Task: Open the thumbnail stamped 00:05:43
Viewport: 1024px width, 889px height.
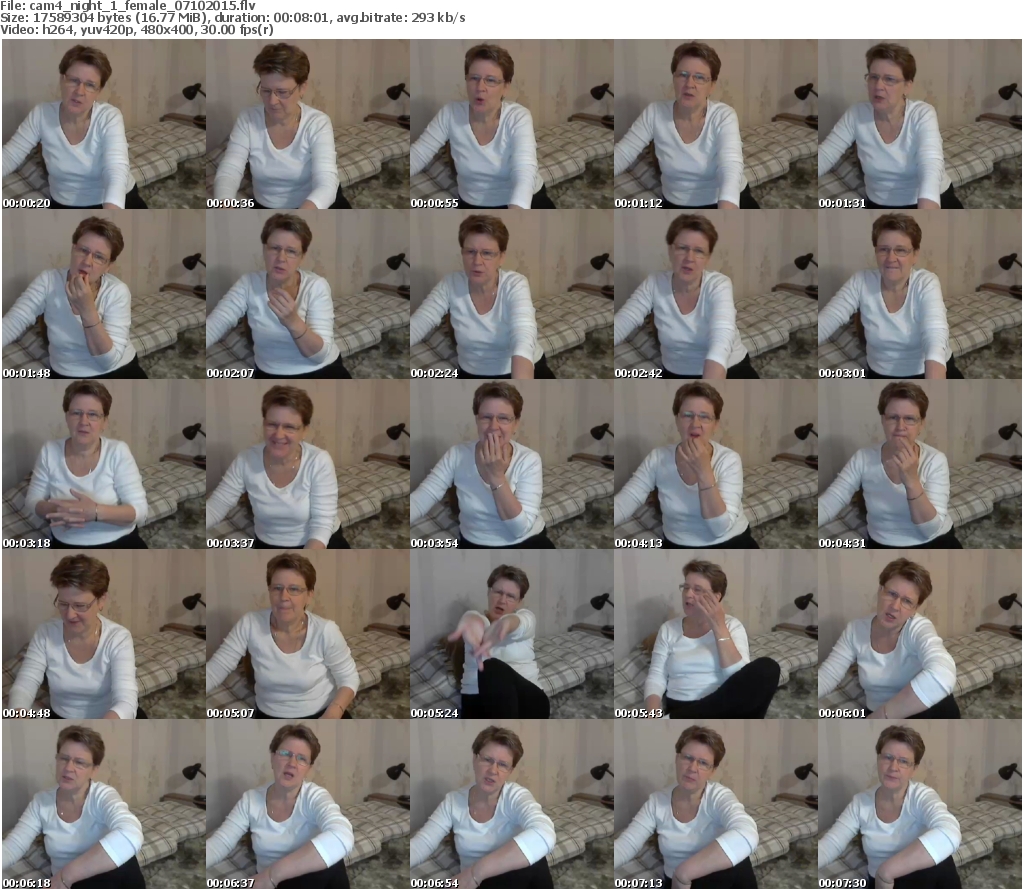Action: pos(716,634)
